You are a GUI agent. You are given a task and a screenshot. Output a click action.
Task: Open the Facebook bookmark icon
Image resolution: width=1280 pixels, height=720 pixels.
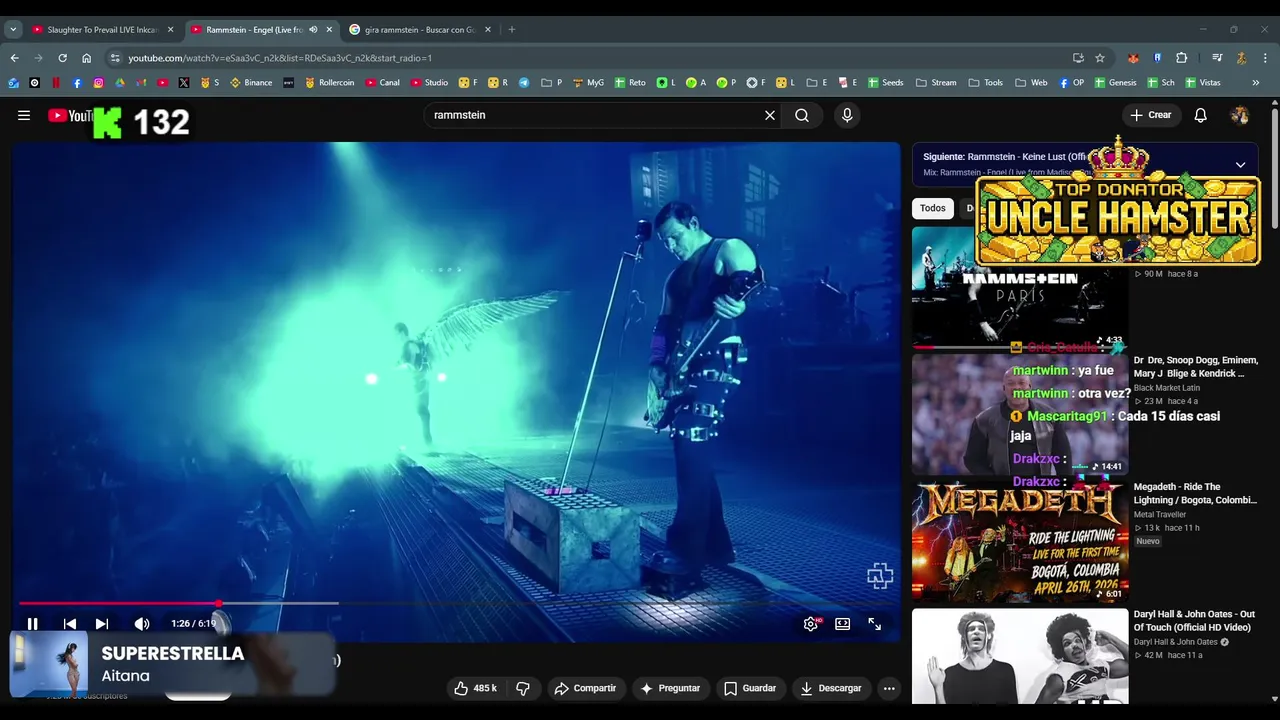pyautogui.click(x=77, y=83)
